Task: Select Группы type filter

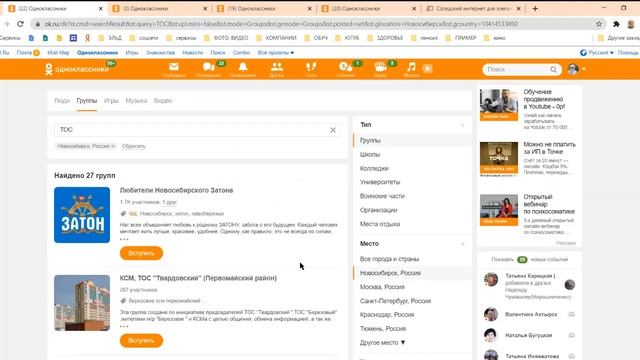Action: click(412, 140)
